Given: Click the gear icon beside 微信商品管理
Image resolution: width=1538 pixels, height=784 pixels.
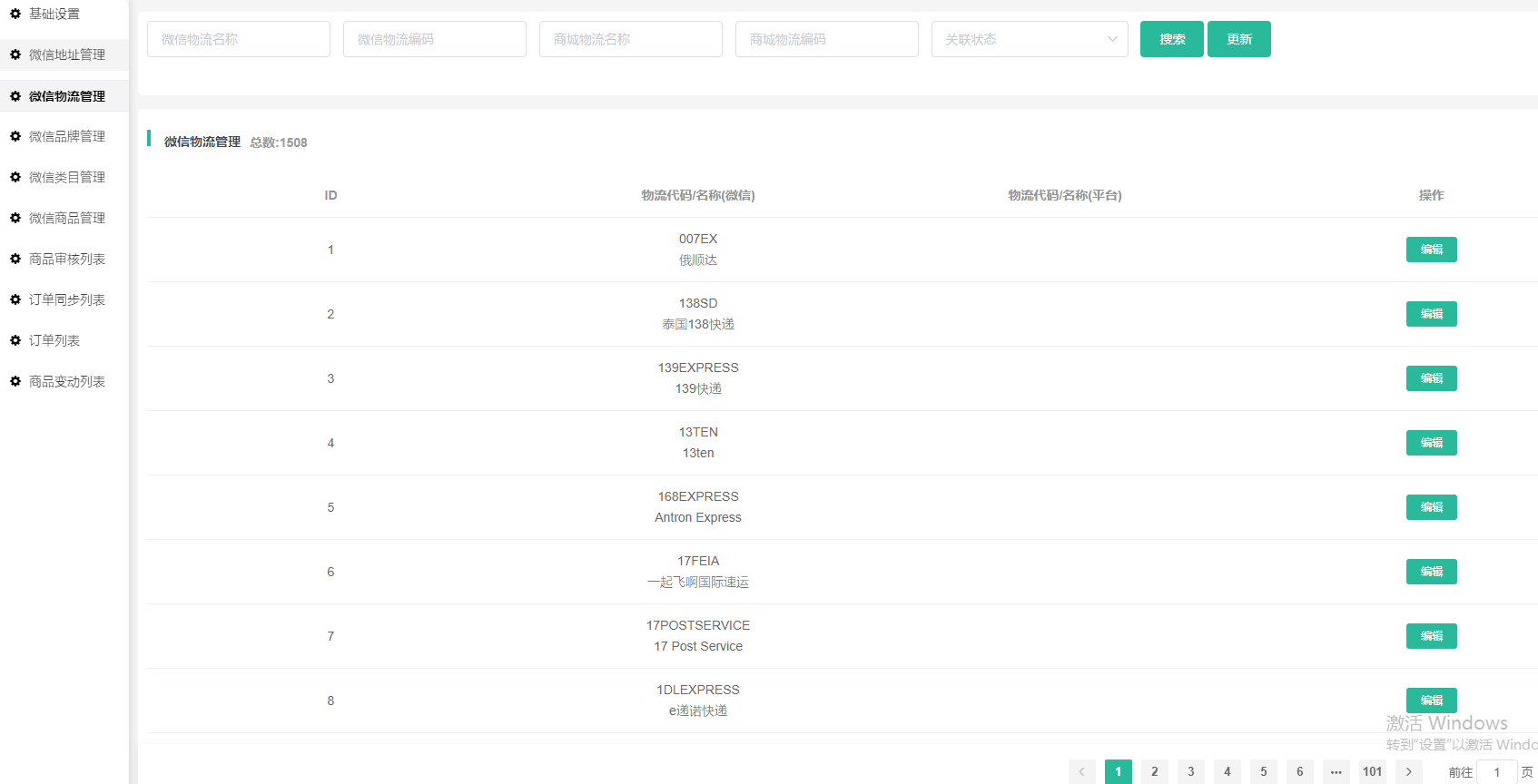Looking at the screenshot, I should coord(15,218).
